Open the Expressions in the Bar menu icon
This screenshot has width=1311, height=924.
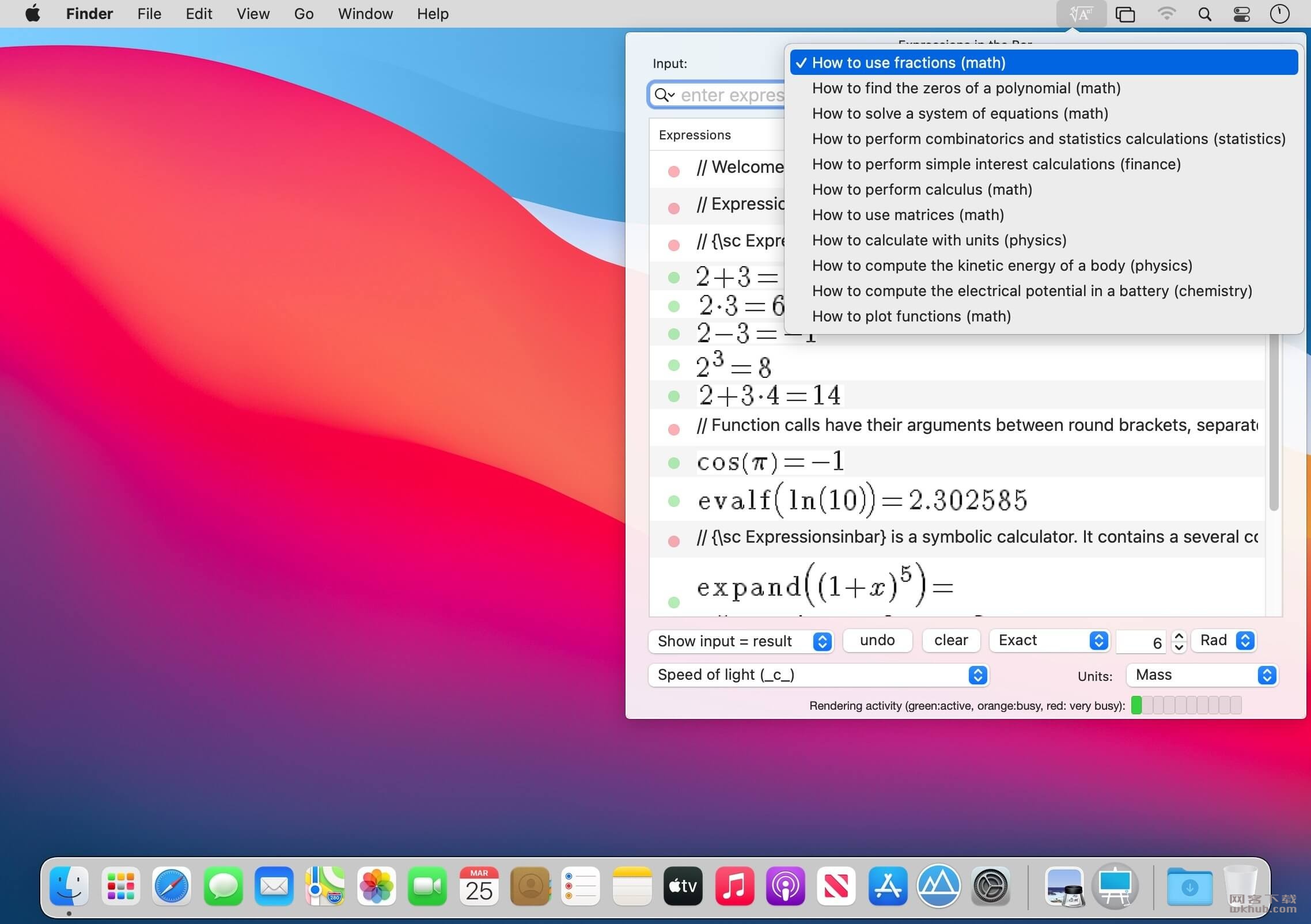click(x=1081, y=14)
